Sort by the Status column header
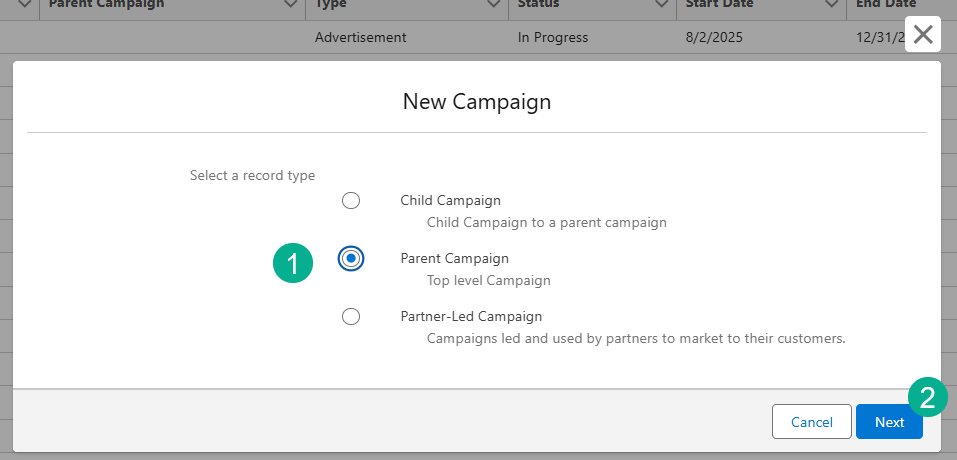 click(540, 5)
